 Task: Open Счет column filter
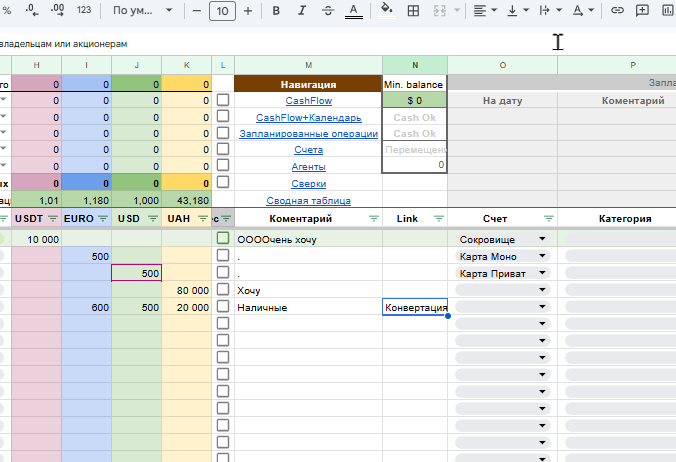click(549, 219)
